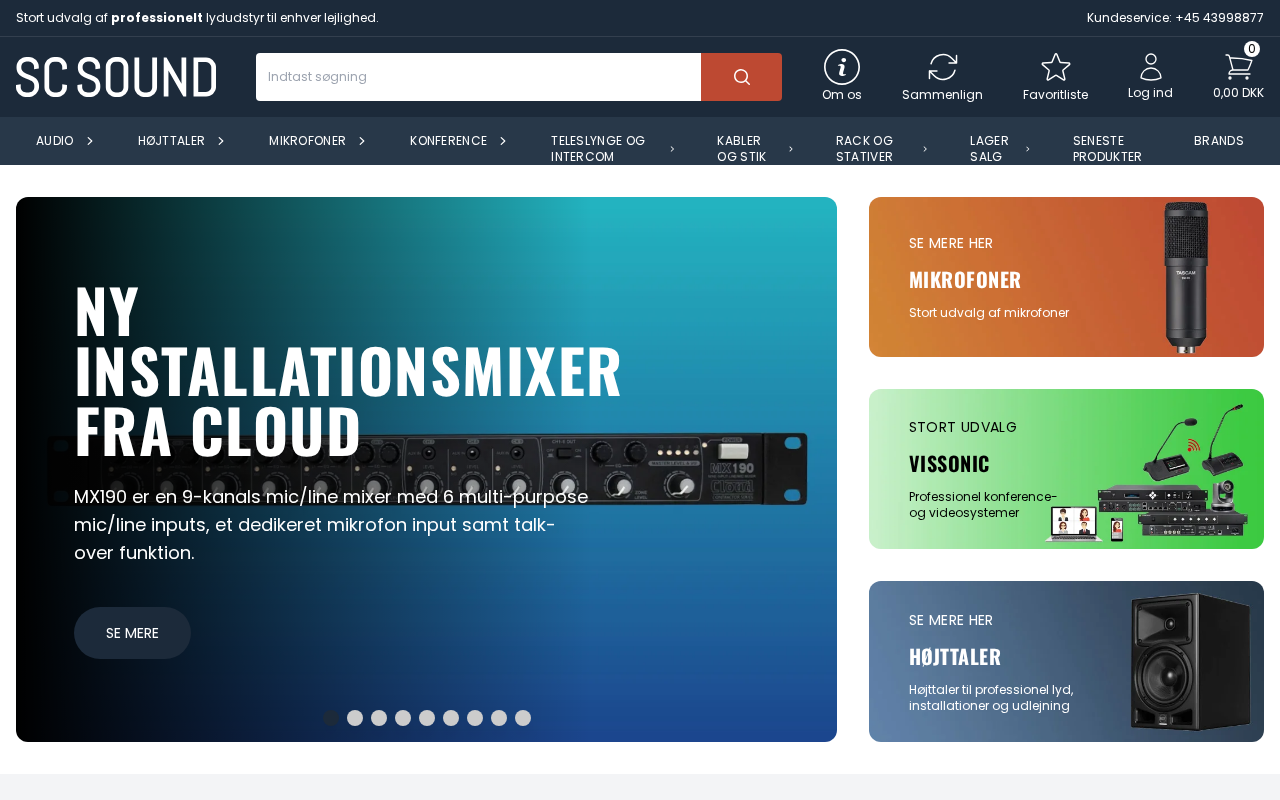Screen dimensions: 1280x800
Task: Open the Om os info icon
Action: click(842, 67)
